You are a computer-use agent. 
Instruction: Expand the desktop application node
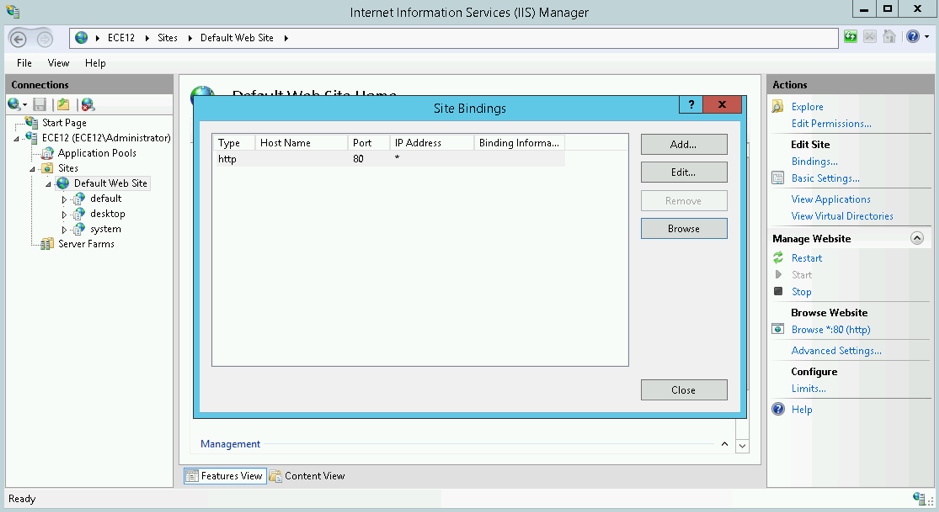(x=64, y=214)
